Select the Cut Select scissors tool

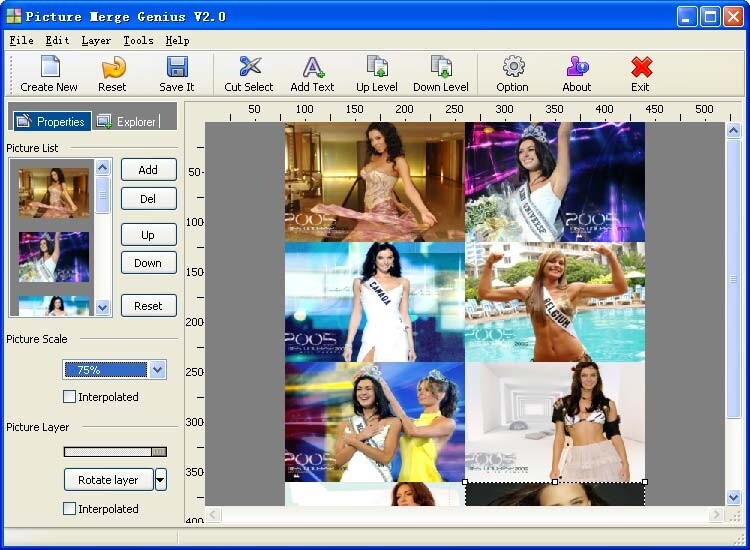tap(250, 66)
